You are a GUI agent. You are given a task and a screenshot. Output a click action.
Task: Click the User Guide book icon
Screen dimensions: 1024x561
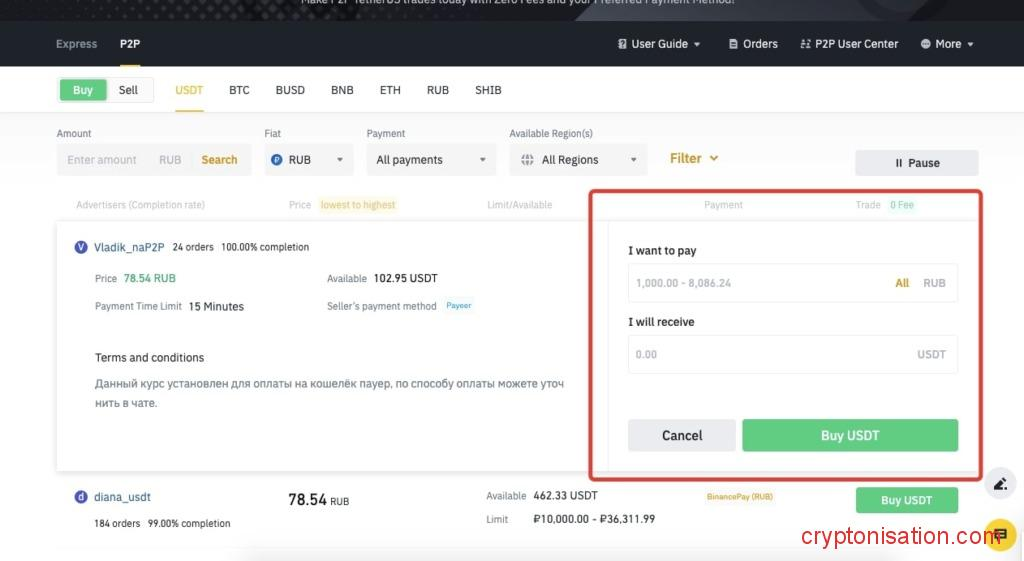[621, 44]
